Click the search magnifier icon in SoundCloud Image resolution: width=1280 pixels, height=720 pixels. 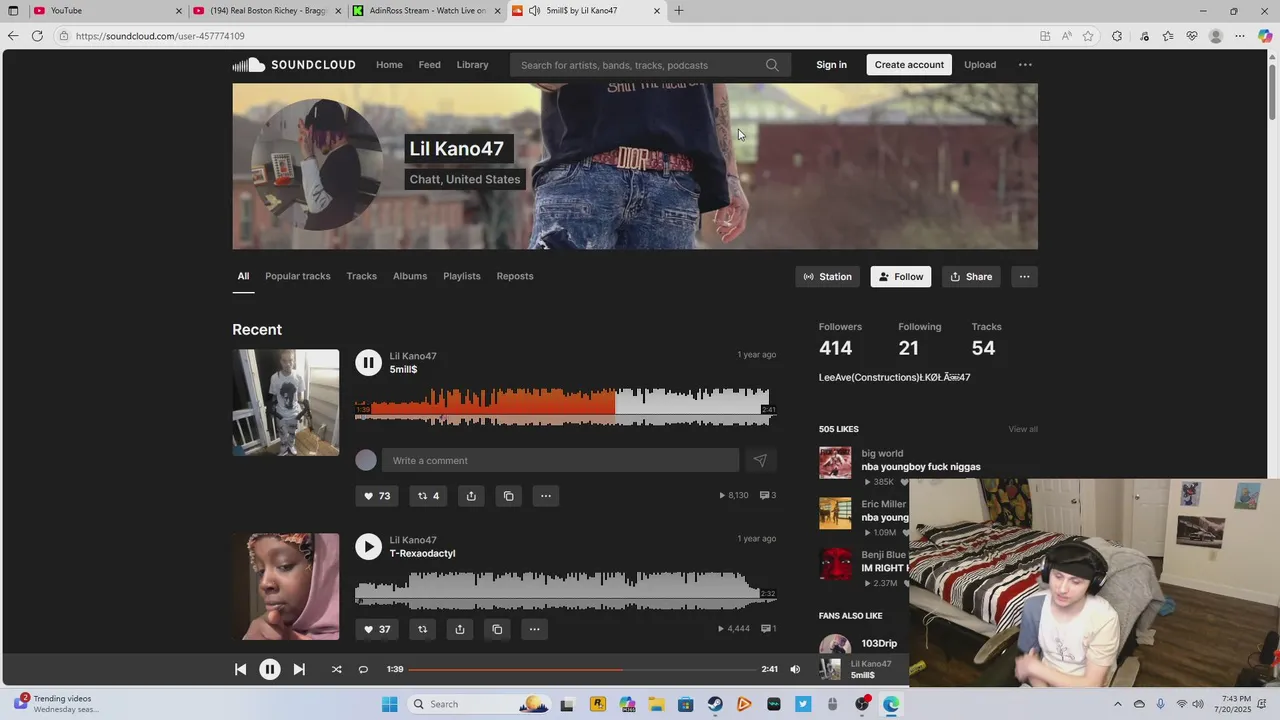coord(772,65)
